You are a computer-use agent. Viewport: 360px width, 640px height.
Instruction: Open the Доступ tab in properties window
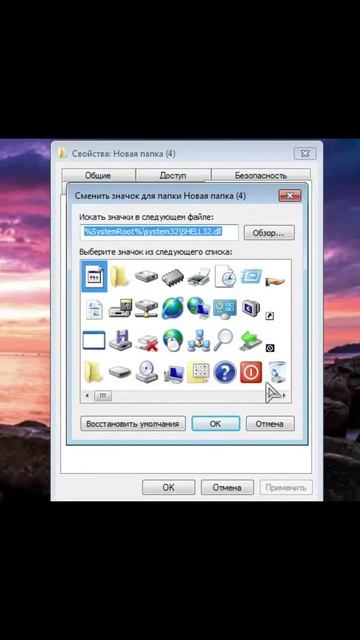coord(173,176)
